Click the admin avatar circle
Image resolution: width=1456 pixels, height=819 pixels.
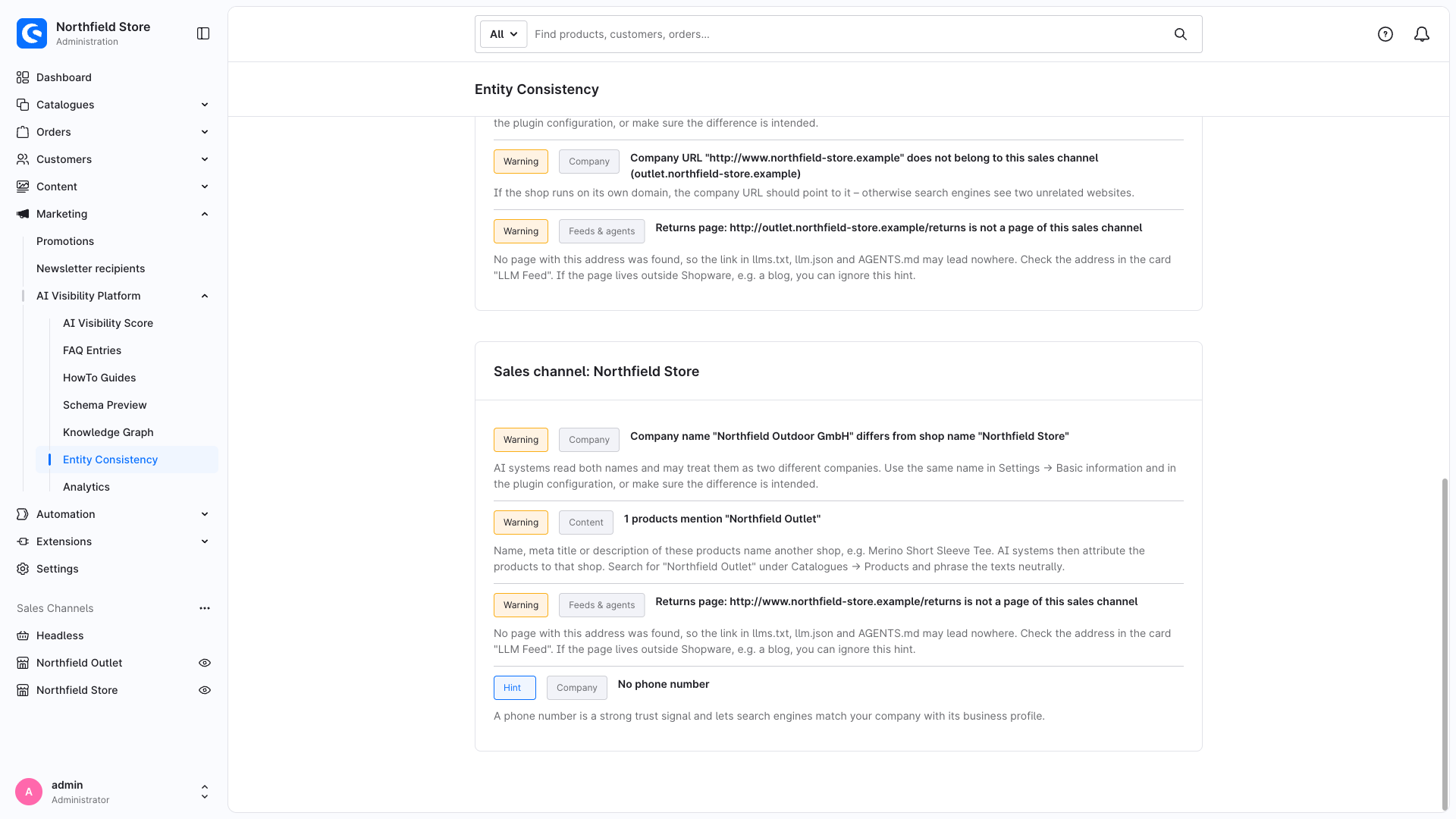coord(29,792)
